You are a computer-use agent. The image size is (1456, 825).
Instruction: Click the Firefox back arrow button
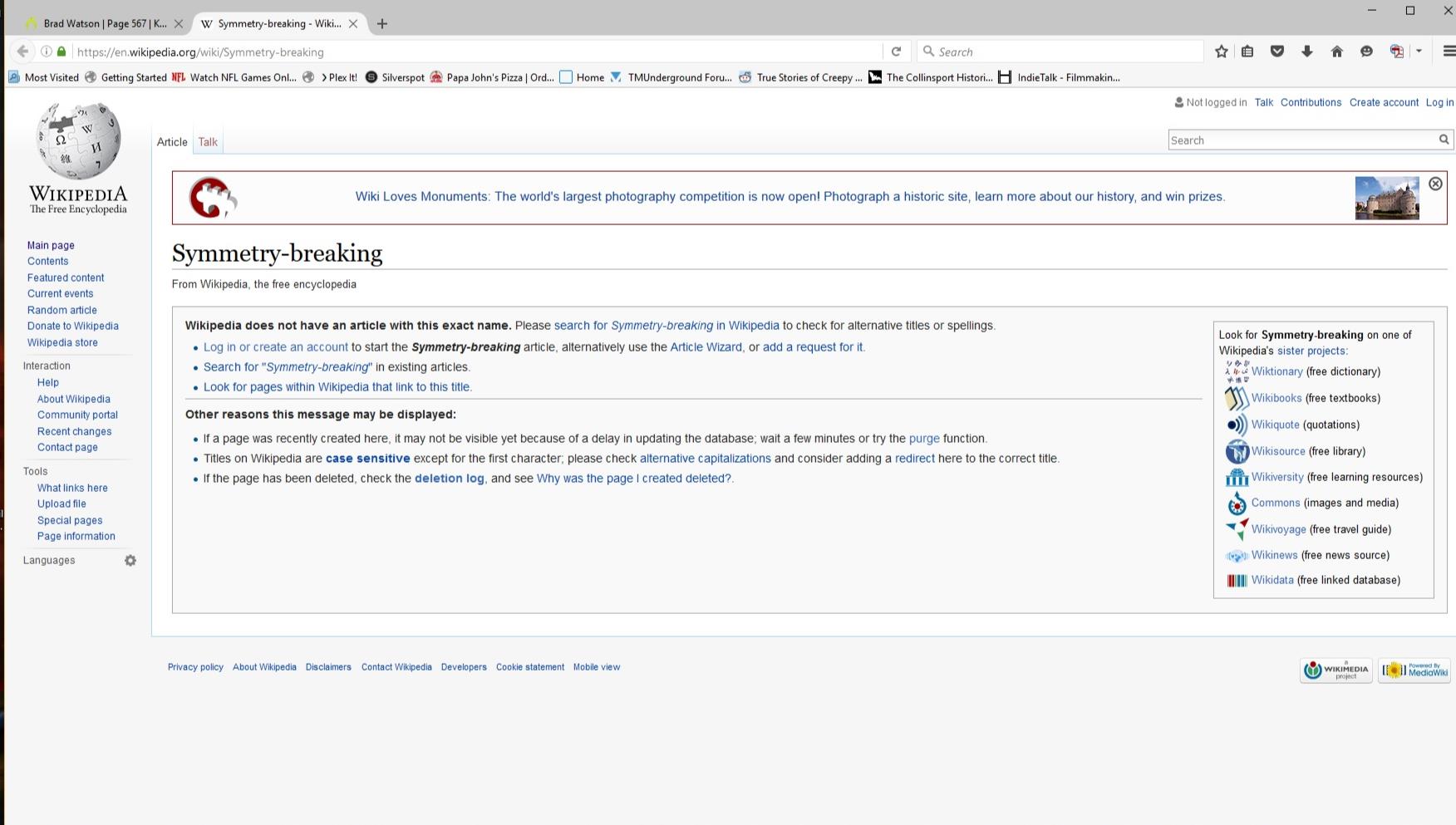click(23, 52)
